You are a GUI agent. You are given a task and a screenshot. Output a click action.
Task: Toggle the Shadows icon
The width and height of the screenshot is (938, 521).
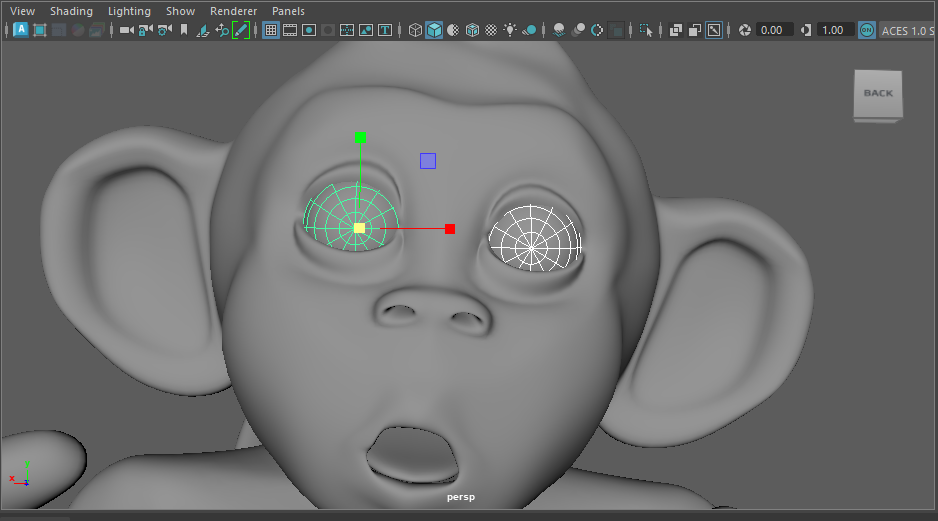pos(529,30)
